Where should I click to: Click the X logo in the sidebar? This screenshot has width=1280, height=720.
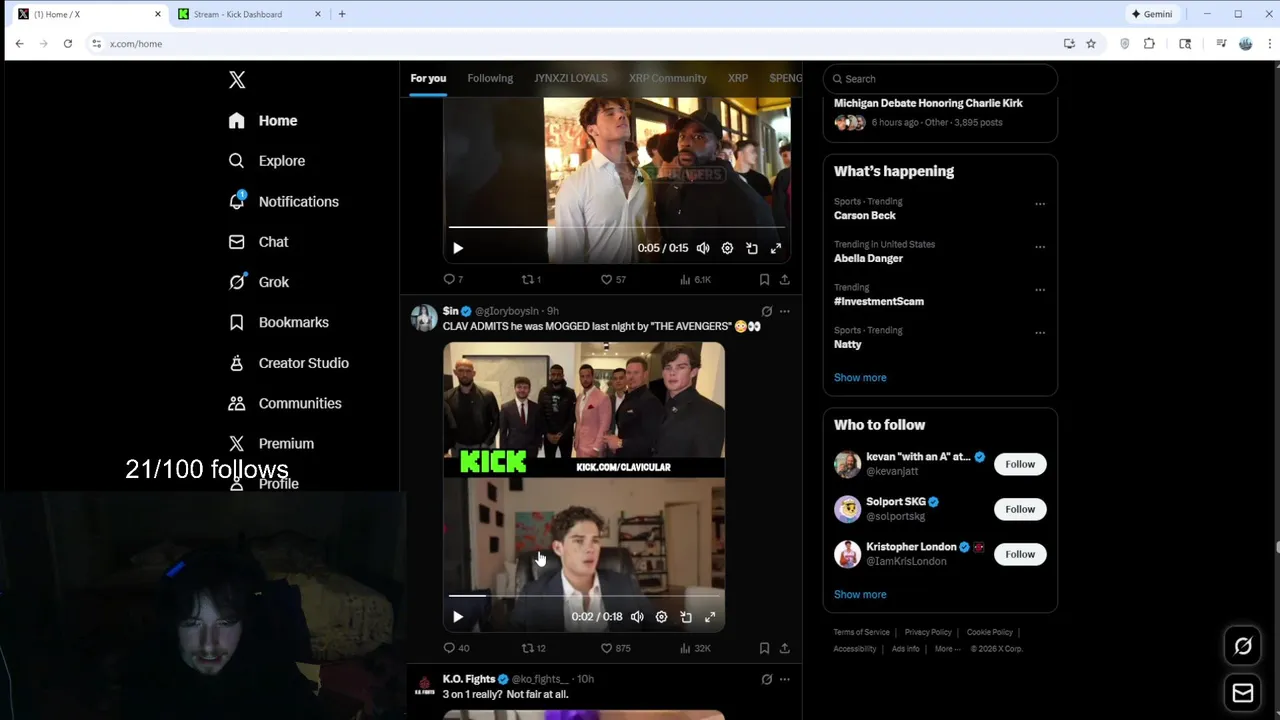coord(237,80)
